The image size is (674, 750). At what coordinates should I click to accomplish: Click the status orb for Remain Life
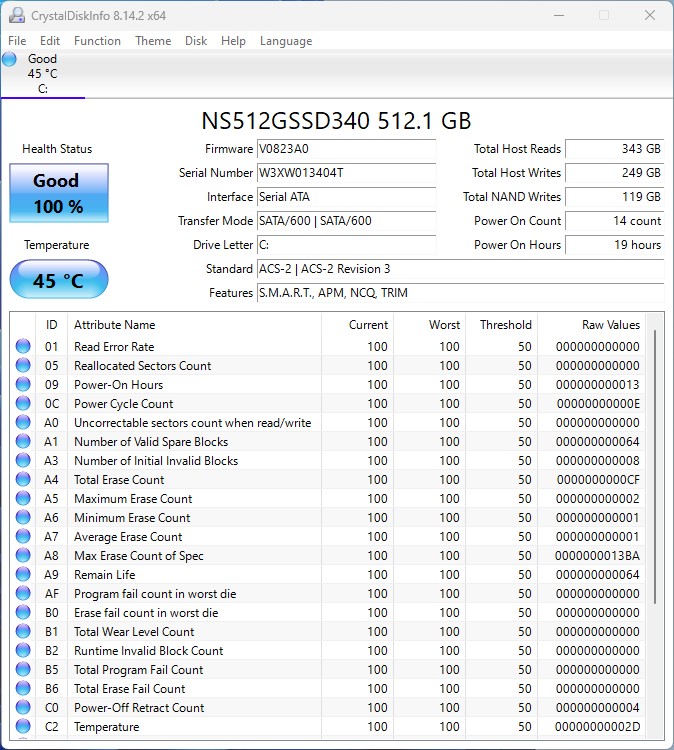pos(23,574)
